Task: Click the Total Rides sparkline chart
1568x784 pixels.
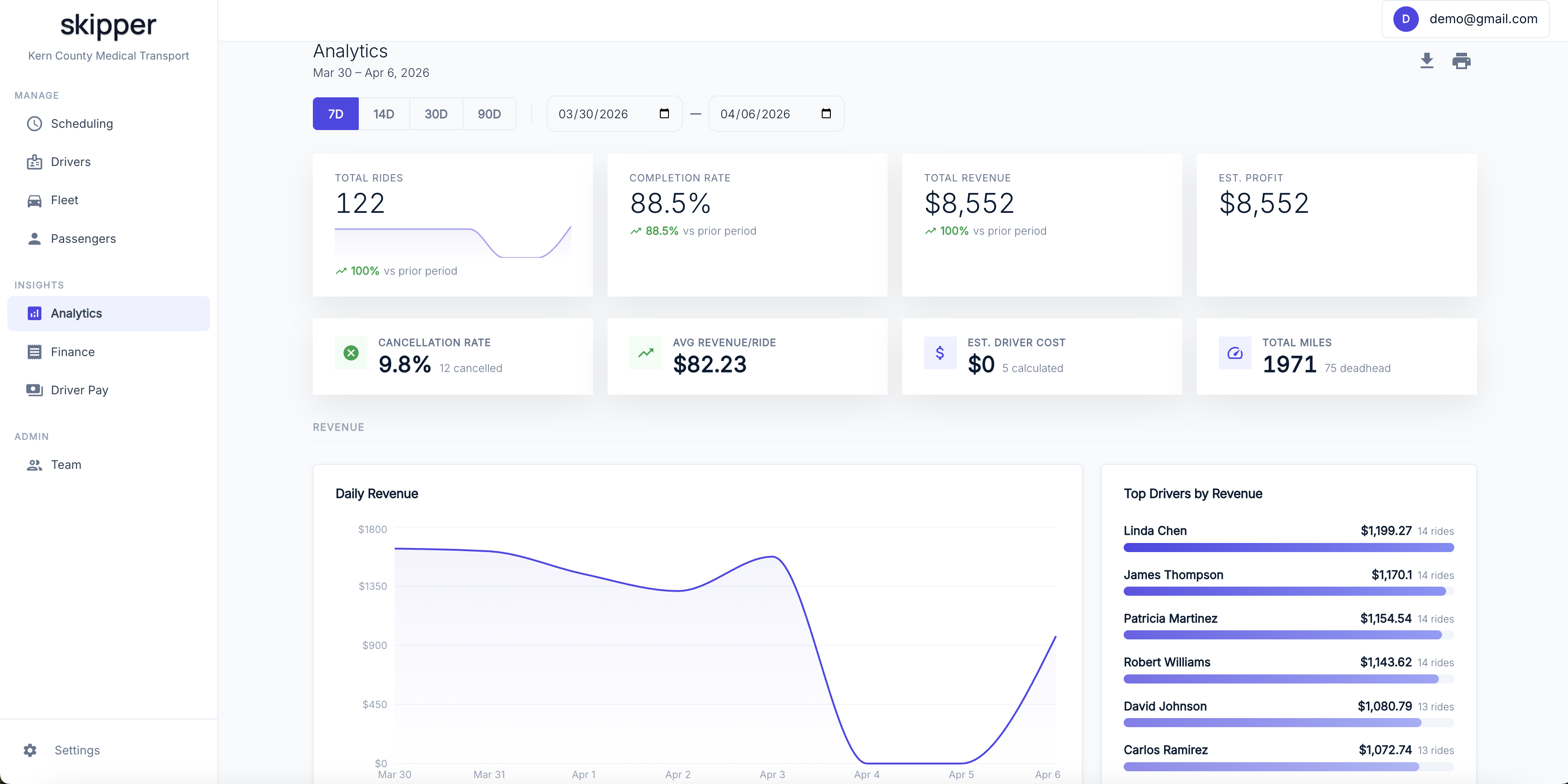Action: coord(453,242)
